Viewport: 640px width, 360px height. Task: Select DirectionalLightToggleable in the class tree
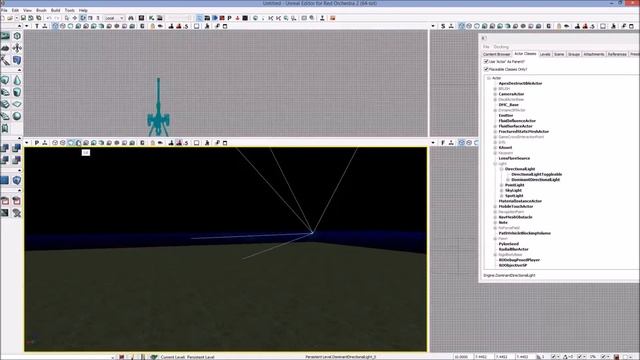537,174
